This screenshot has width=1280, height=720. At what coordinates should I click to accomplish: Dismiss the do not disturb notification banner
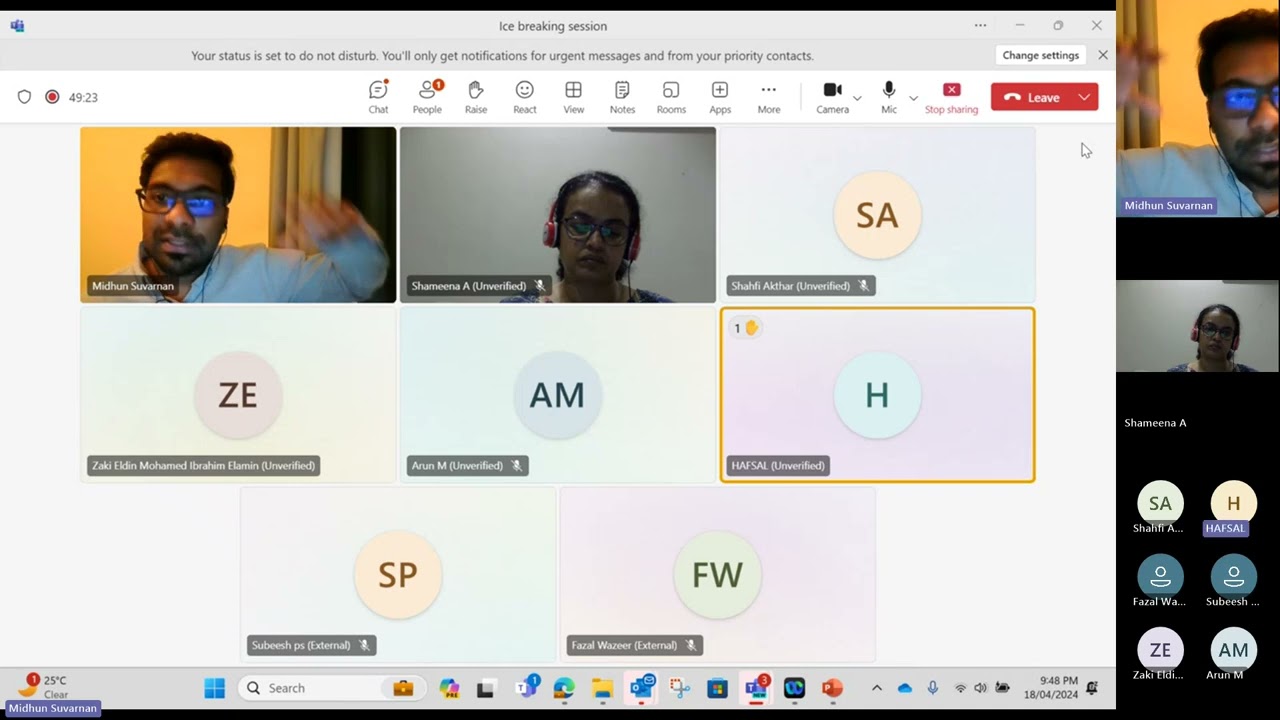click(x=1103, y=55)
